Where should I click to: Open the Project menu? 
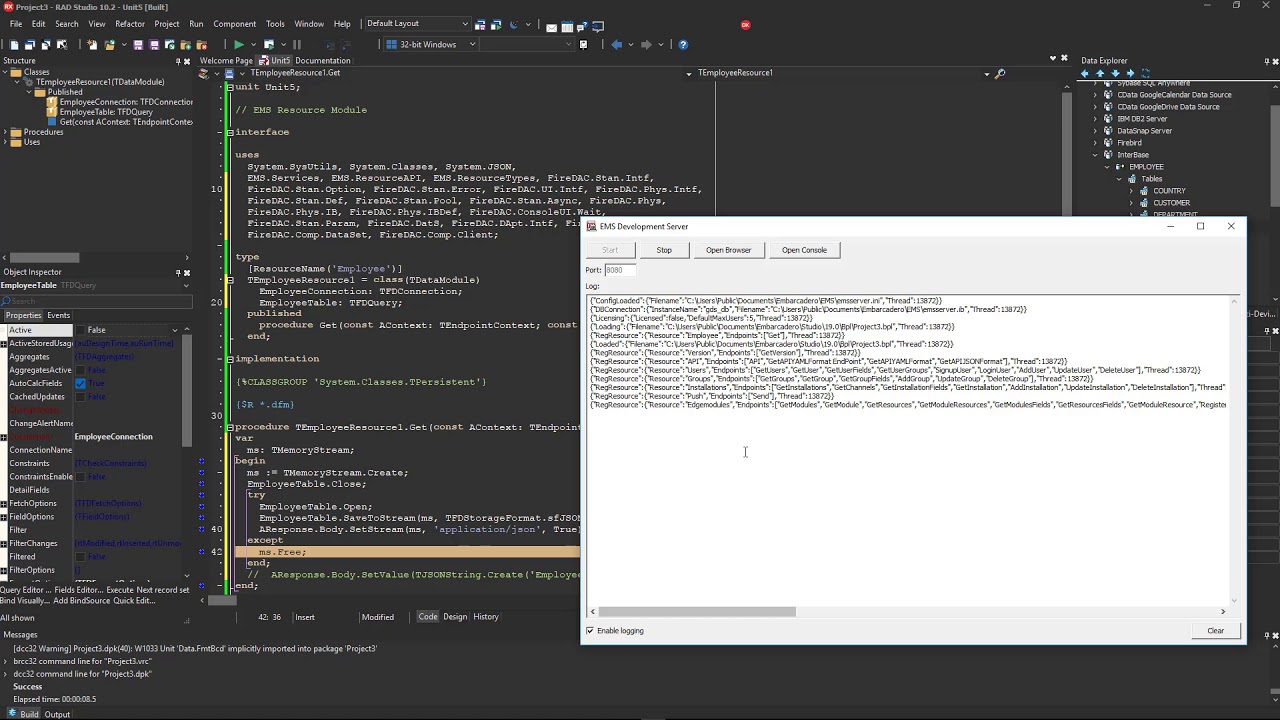click(167, 24)
